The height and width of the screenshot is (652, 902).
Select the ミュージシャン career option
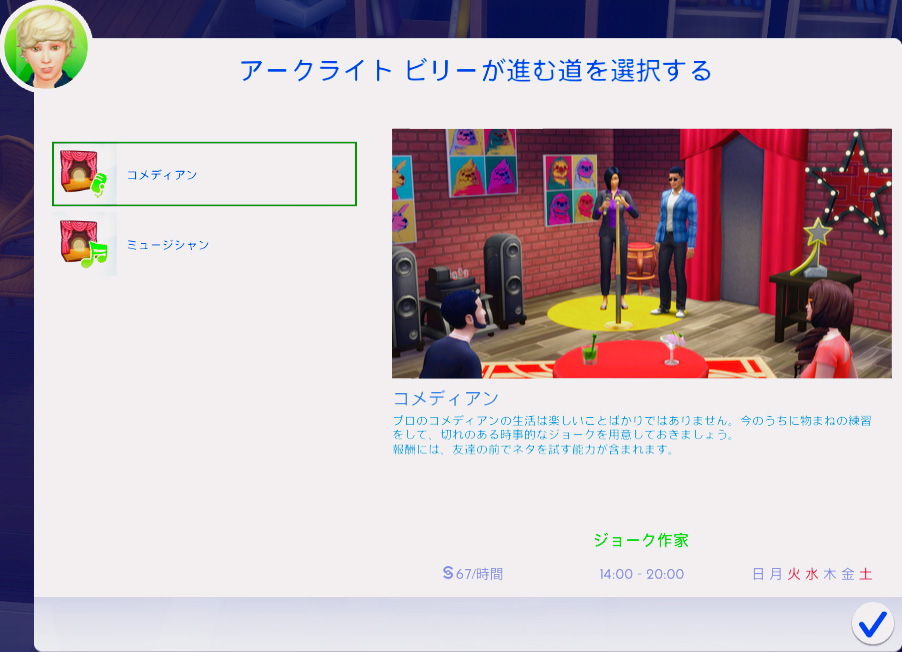167,244
